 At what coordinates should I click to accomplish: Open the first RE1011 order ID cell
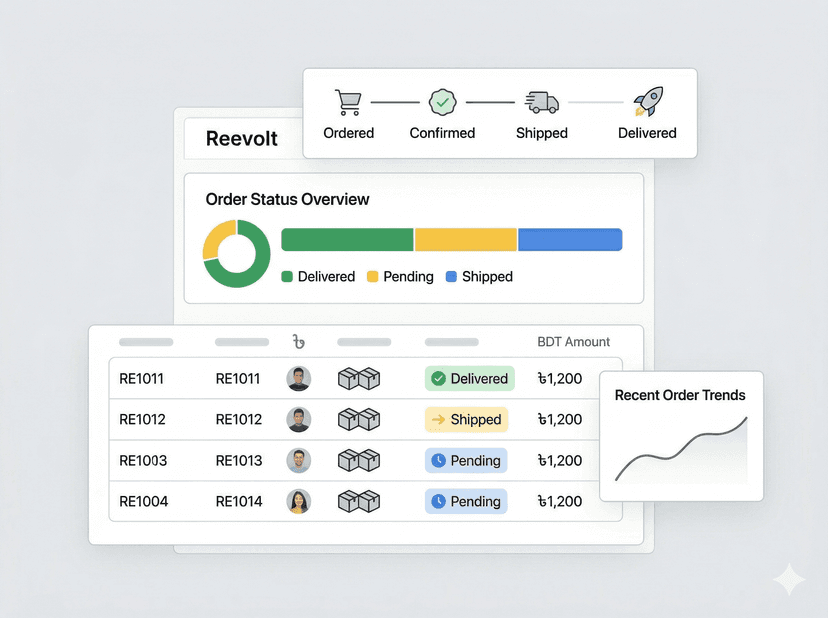142,379
